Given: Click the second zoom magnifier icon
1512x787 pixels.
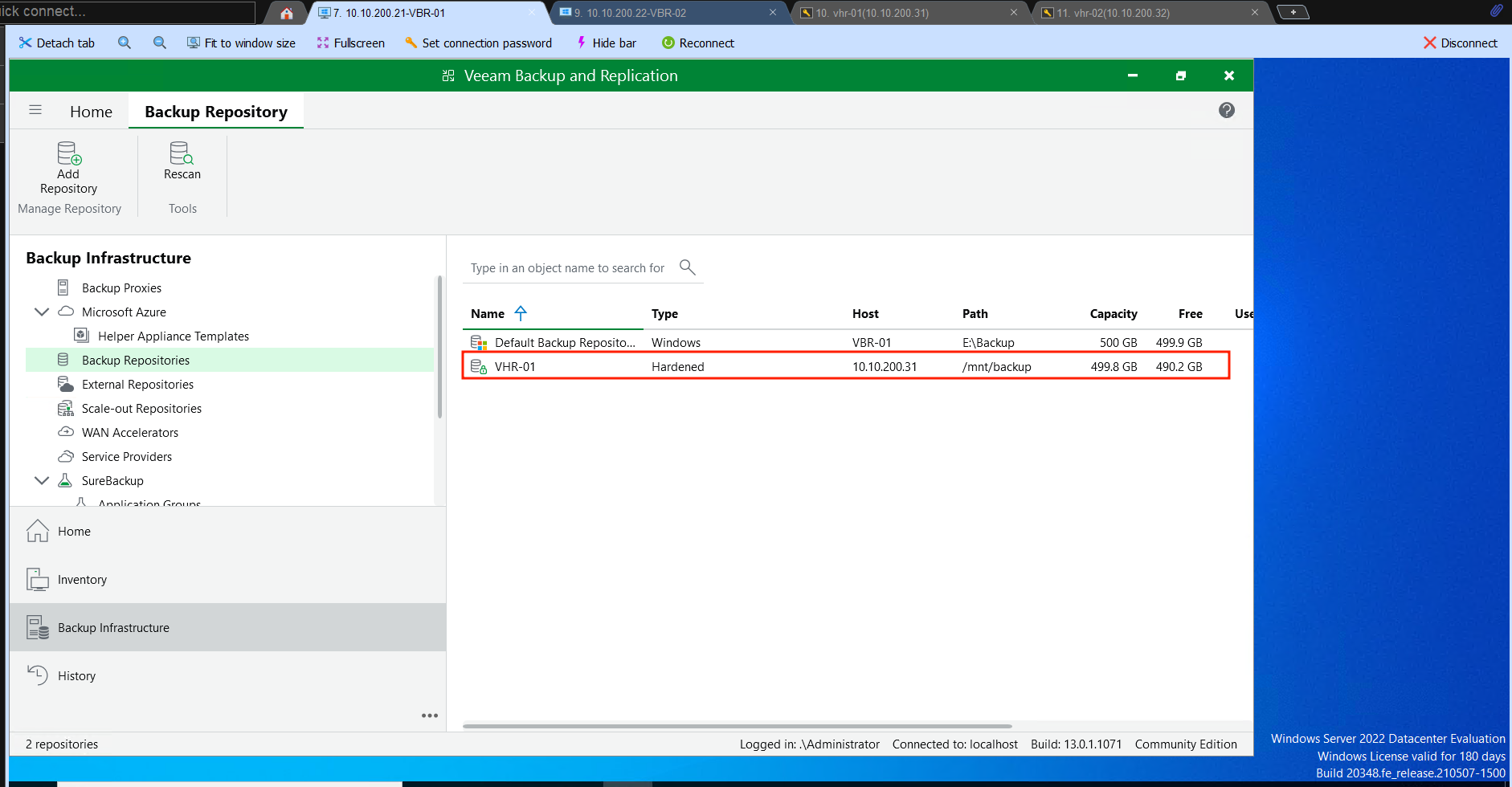Looking at the screenshot, I should tap(160, 43).
